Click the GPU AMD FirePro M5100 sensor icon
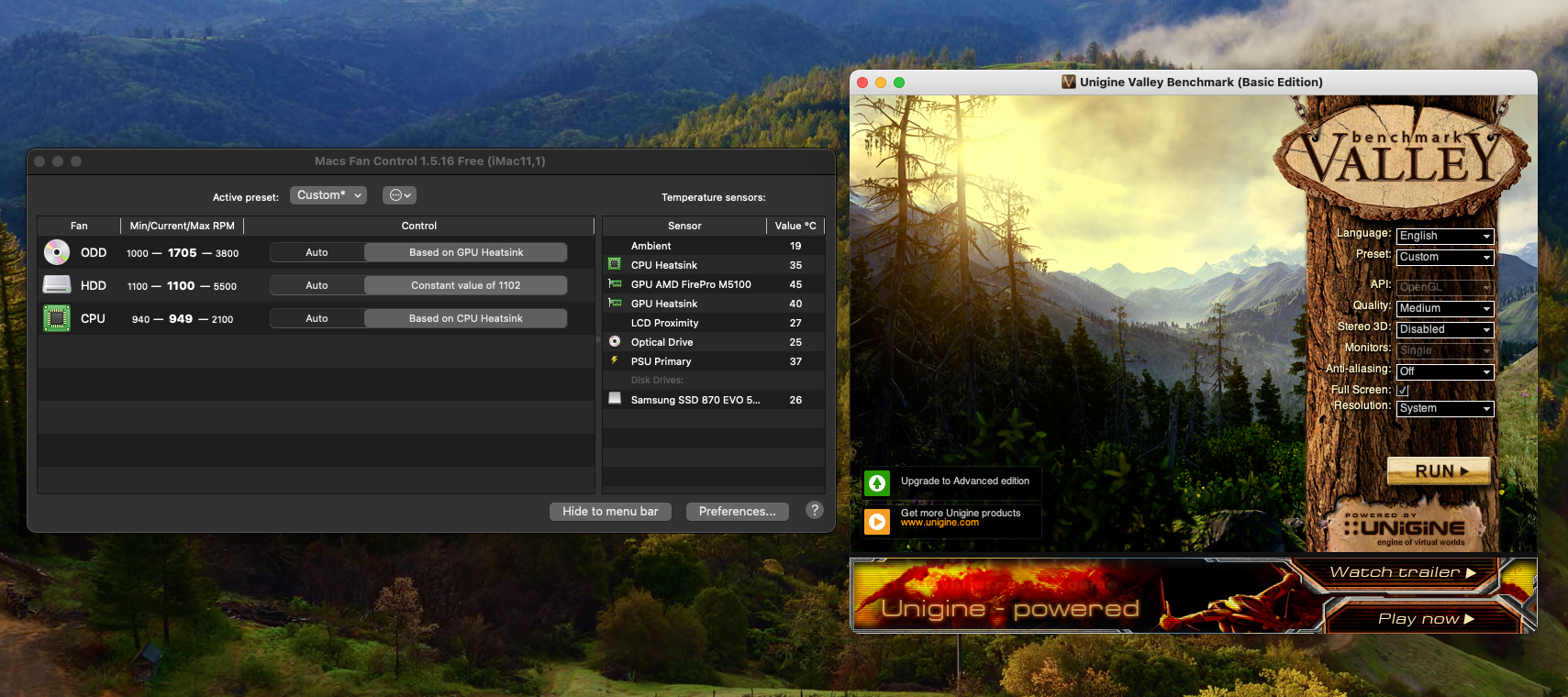 tap(615, 284)
